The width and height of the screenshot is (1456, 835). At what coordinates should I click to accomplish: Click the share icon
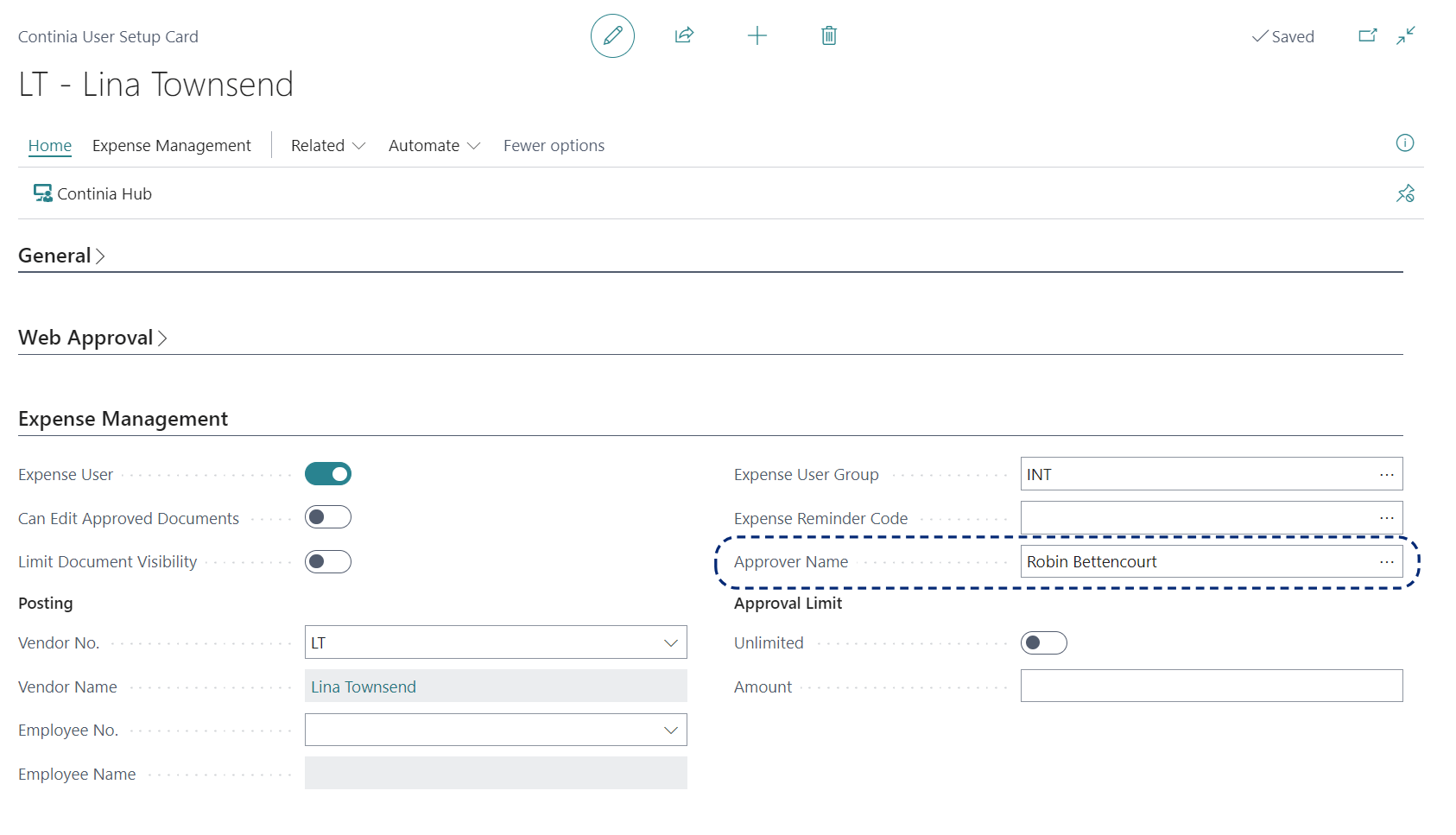point(684,35)
